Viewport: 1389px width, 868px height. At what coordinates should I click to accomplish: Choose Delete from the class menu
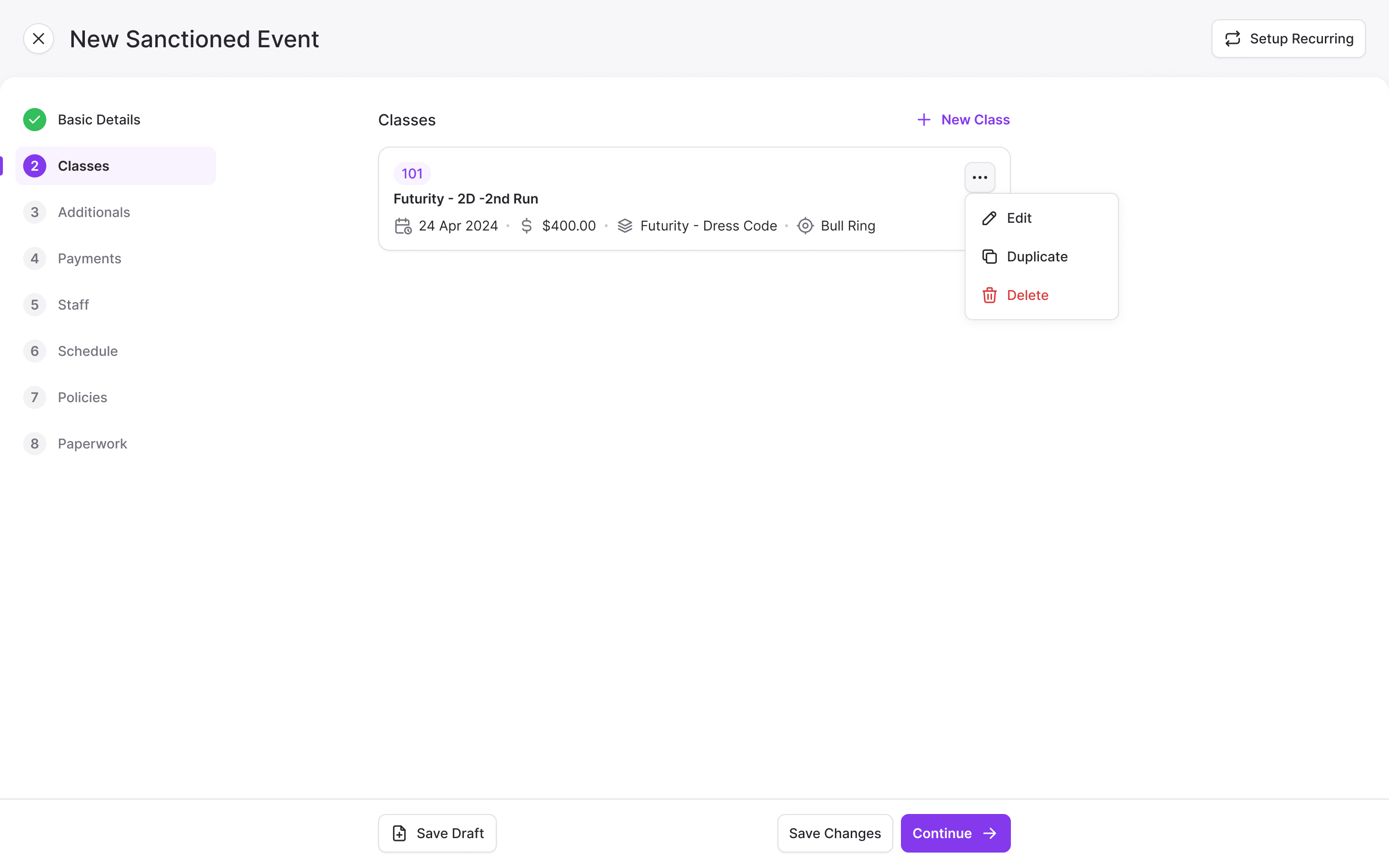[1041, 295]
